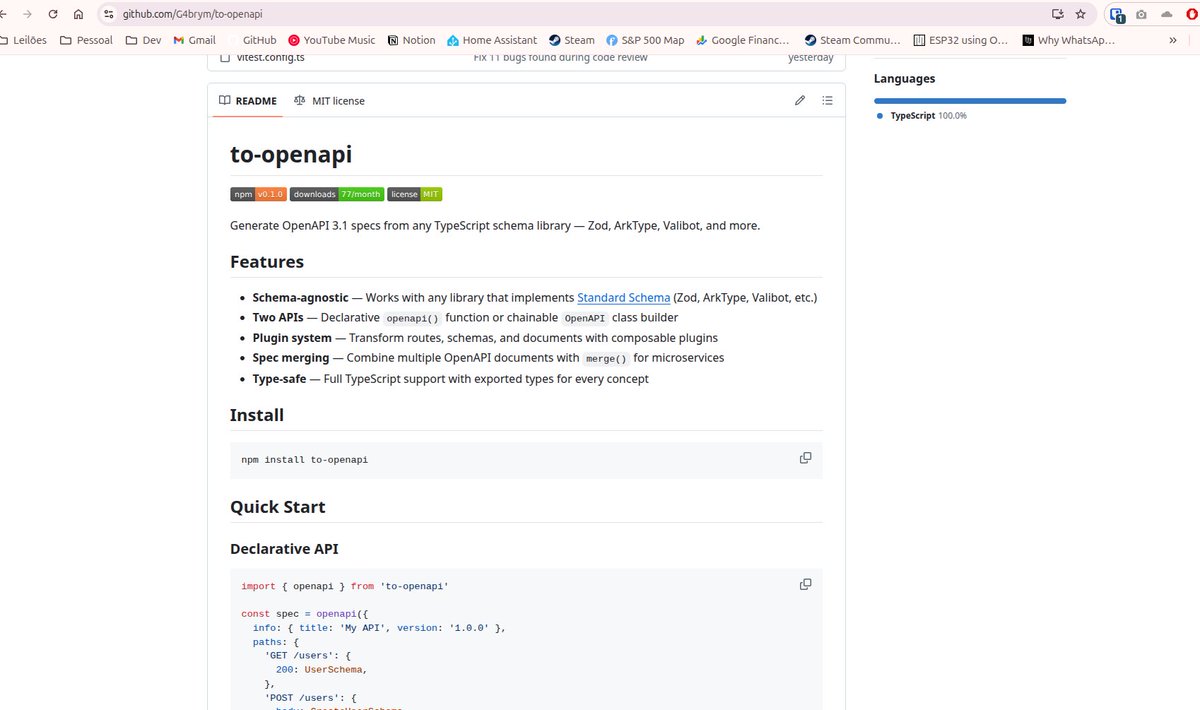The image size is (1200, 710).
Task: Open the Google Finance bookmark
Action: pyautogui.click(x=743, y=40)
